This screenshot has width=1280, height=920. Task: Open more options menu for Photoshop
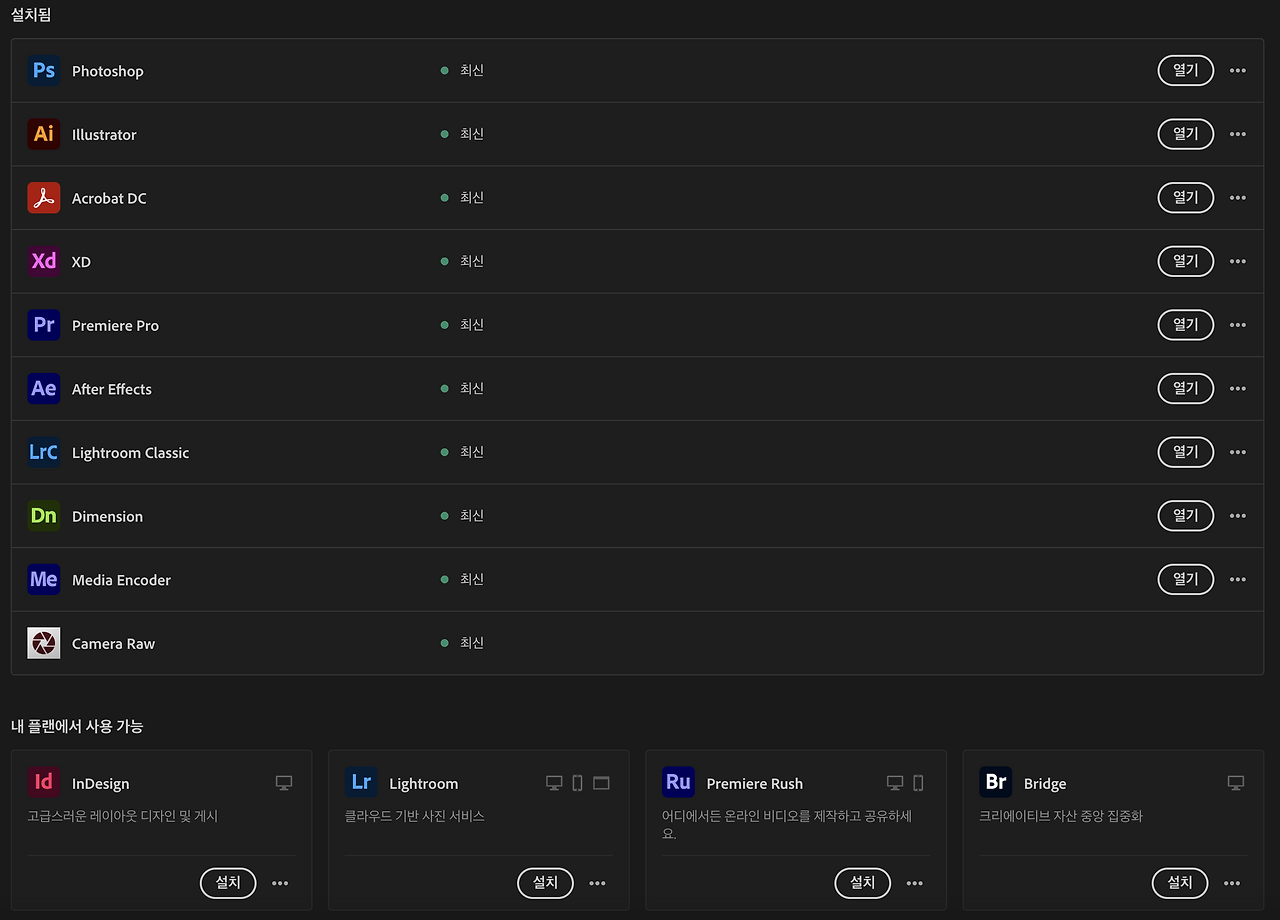pyautogui.click(x=1238, y=71)
